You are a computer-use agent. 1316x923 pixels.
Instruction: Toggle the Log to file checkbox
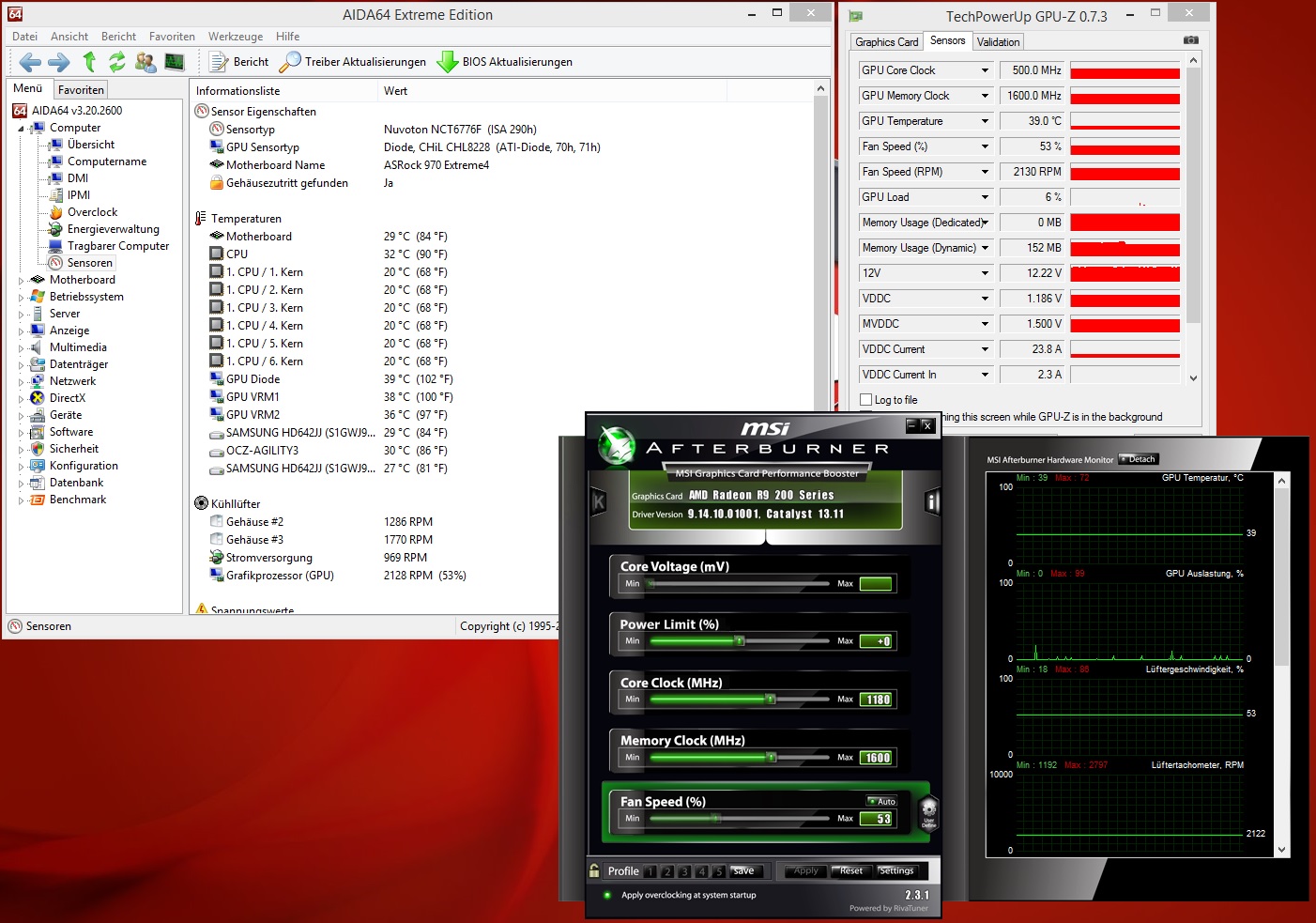[866, 400]
